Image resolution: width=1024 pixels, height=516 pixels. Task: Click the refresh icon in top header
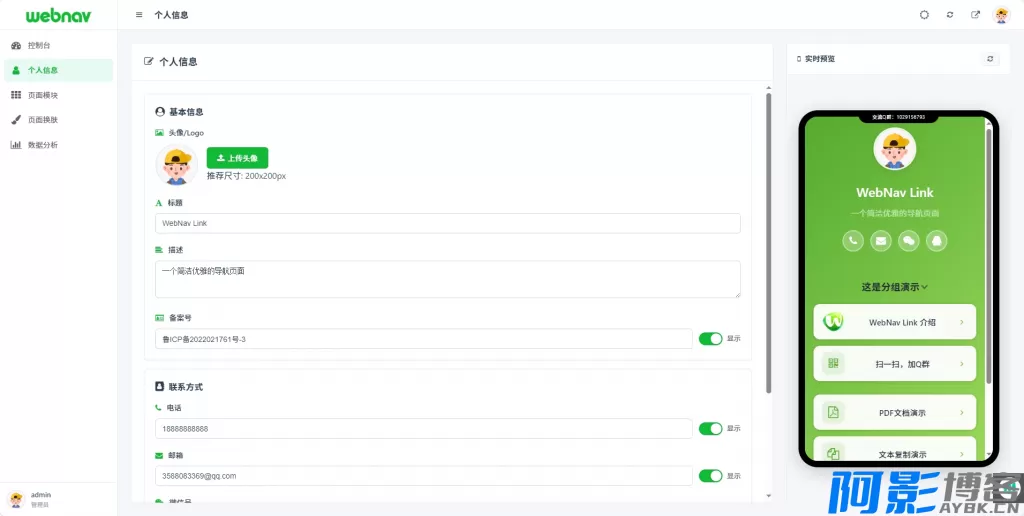[x=950, y=15]
